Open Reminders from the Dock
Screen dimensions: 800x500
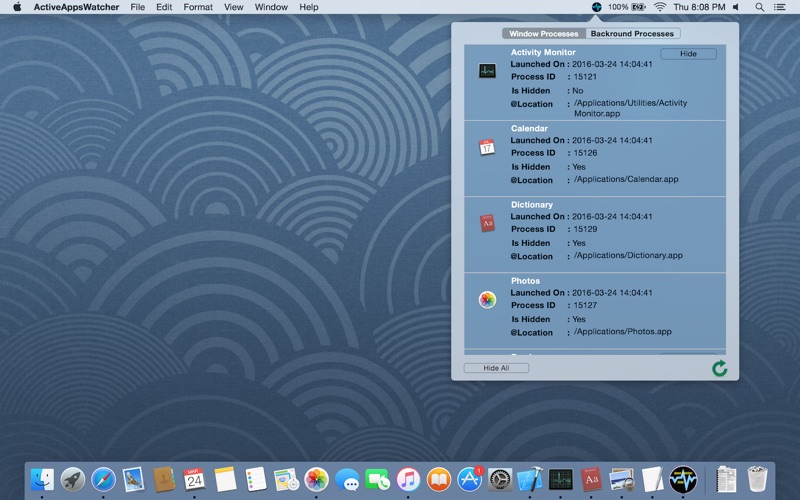coord(256,480)
